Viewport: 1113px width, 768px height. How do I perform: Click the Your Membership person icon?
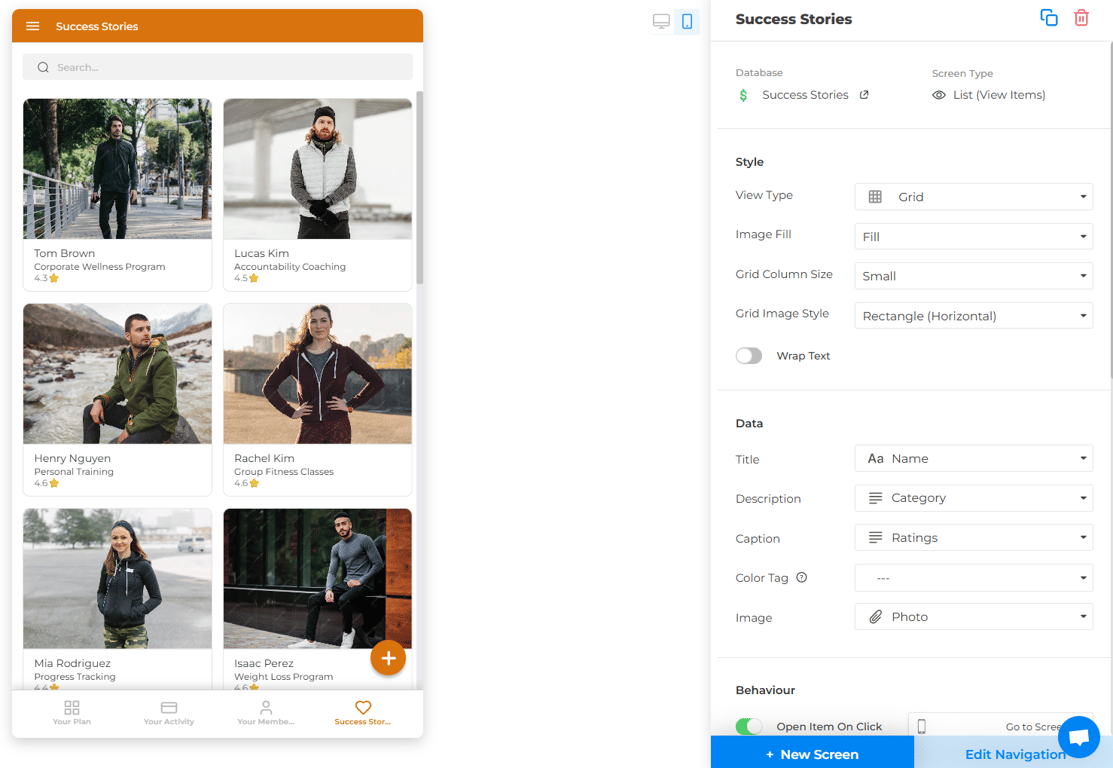point(265,707)
